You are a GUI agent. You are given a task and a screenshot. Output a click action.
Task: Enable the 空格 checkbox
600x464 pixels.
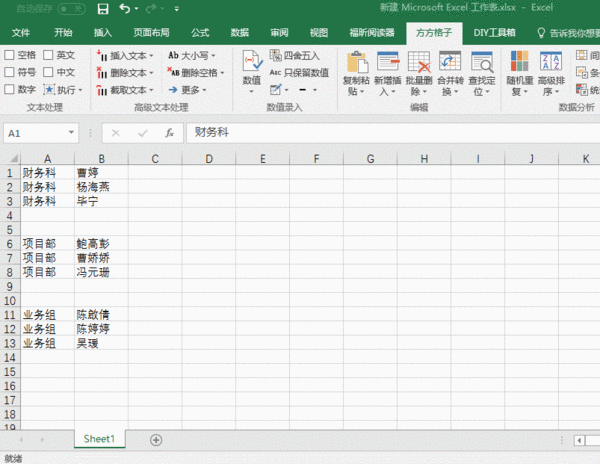point(10,56)
